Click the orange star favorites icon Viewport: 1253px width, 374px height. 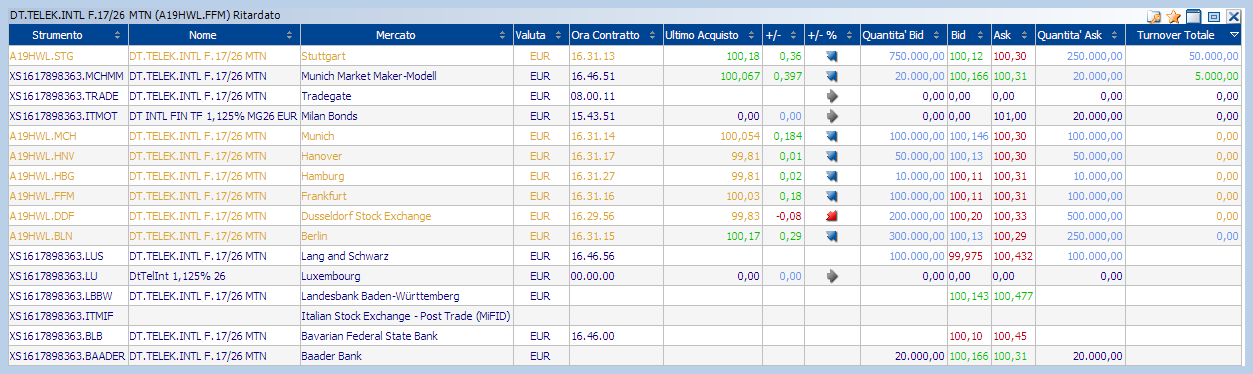coord(1174,17)
